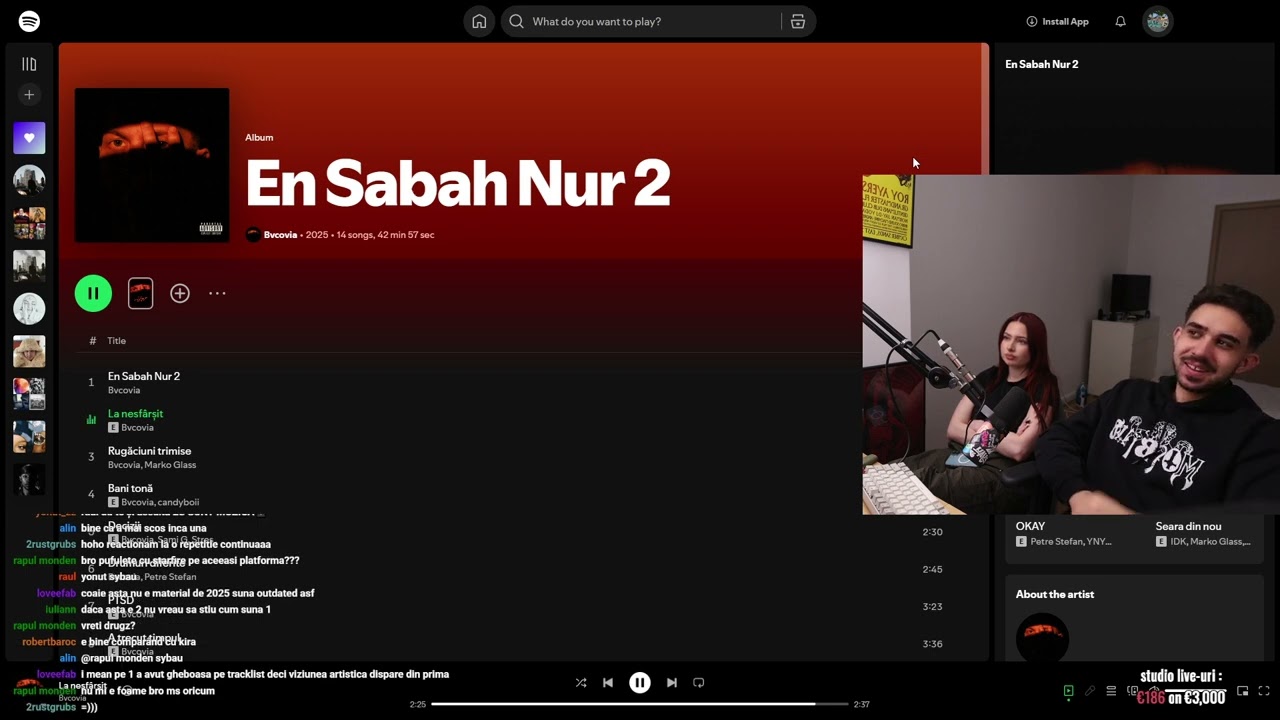Image resolution: width=1280 pixels, height=720 pixels.
Task: Open Liked Songs in sidebar
Action: coord(29,138)
